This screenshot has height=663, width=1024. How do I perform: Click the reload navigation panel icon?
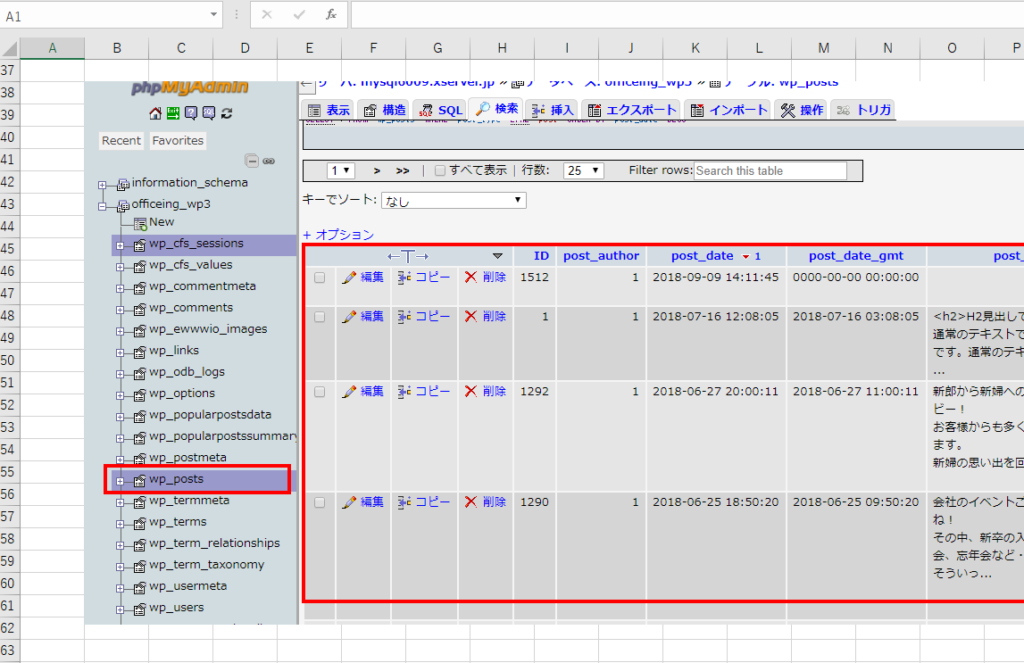[x=227, y=113]
